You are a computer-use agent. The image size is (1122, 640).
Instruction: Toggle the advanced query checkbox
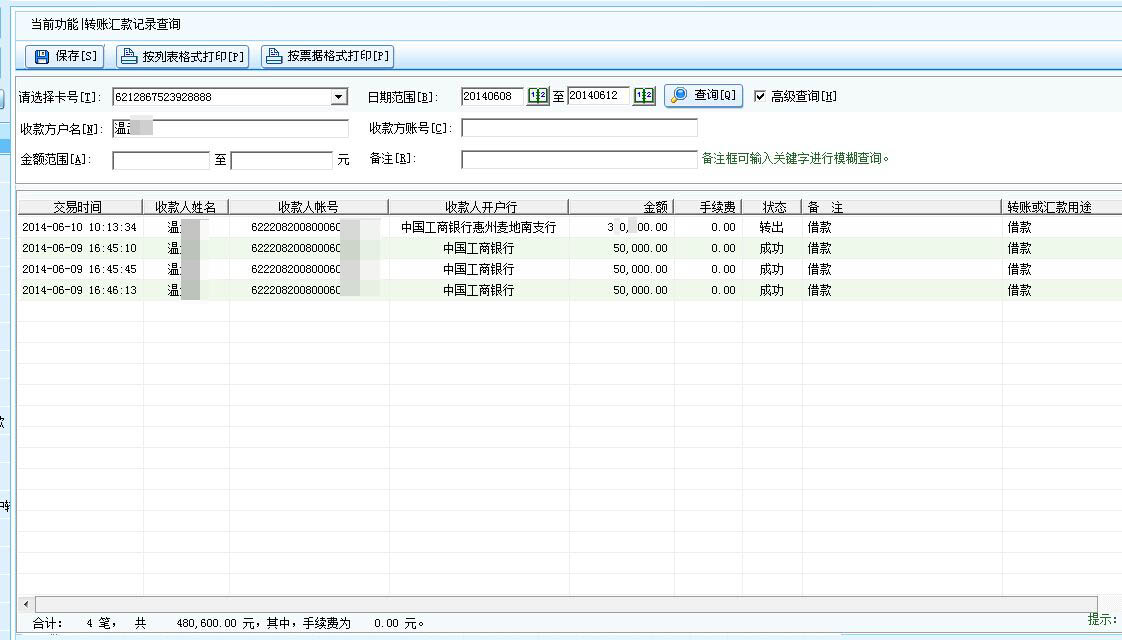(x=760, y=96)
